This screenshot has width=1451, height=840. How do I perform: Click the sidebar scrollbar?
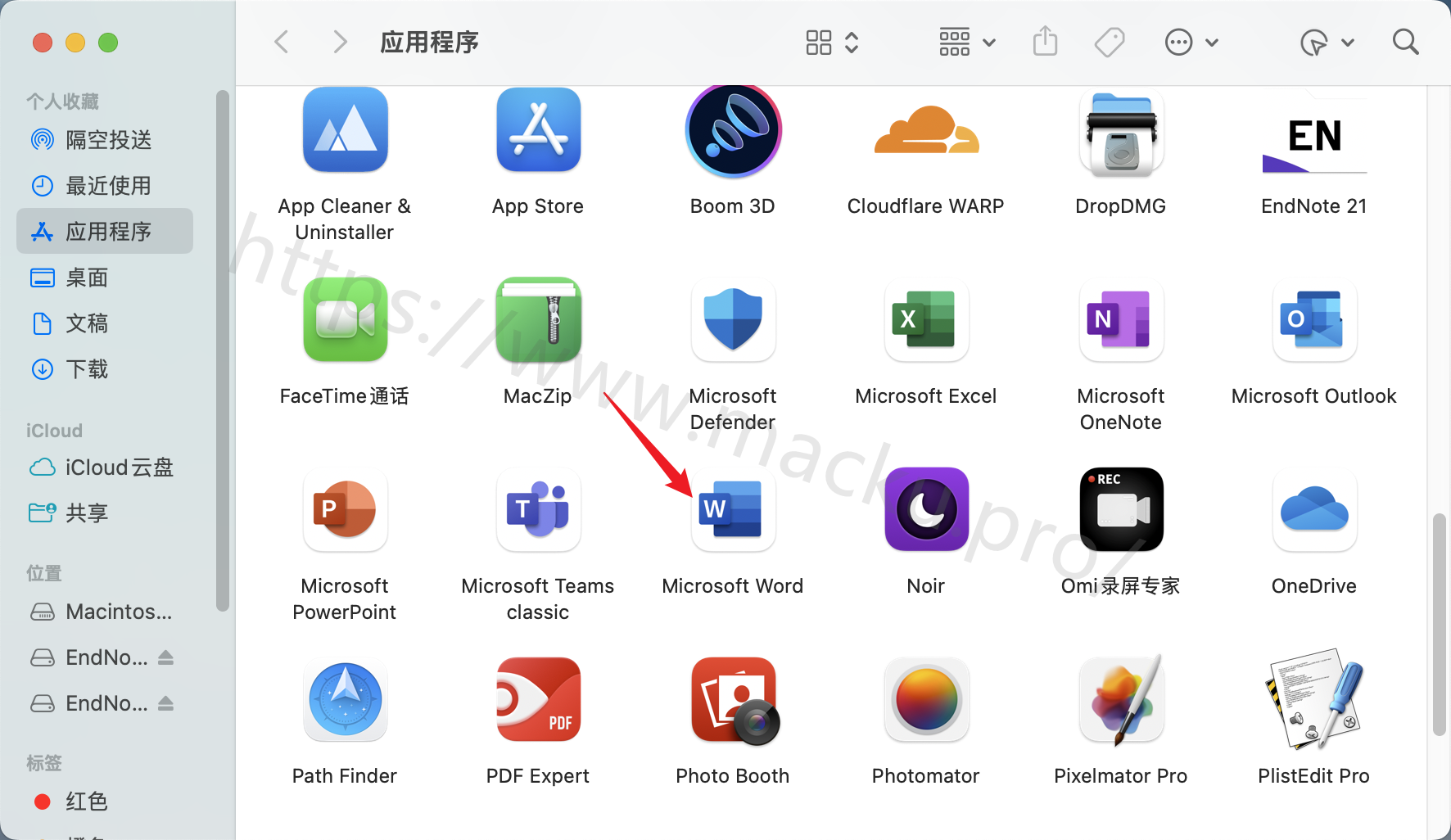222,350
